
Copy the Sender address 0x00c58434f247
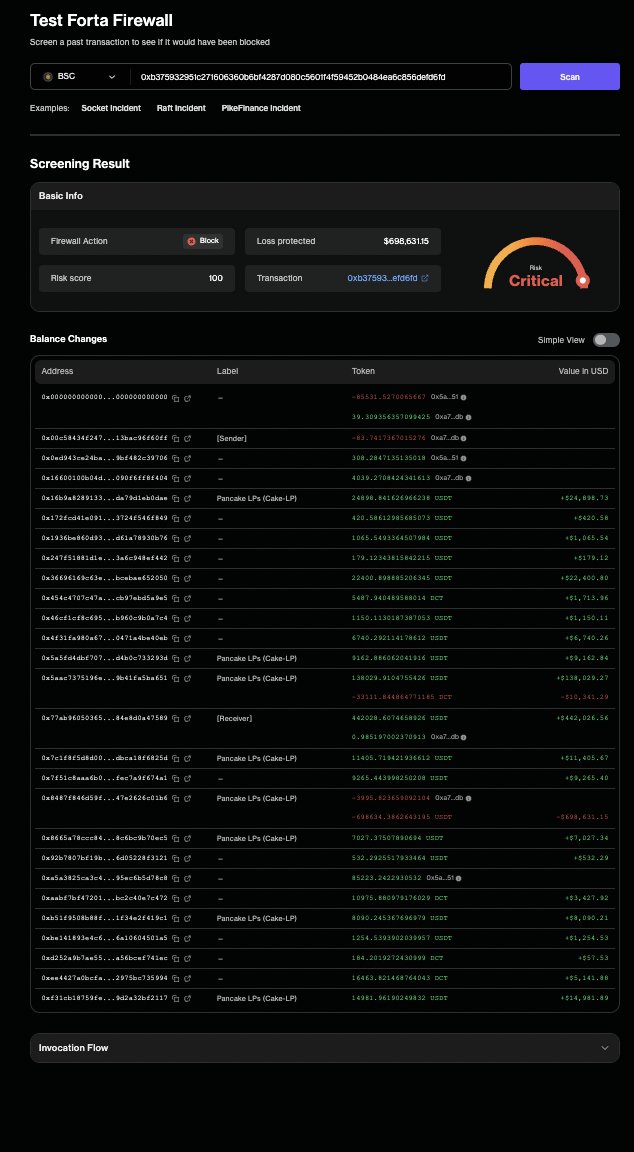click(x=176, y=438)
